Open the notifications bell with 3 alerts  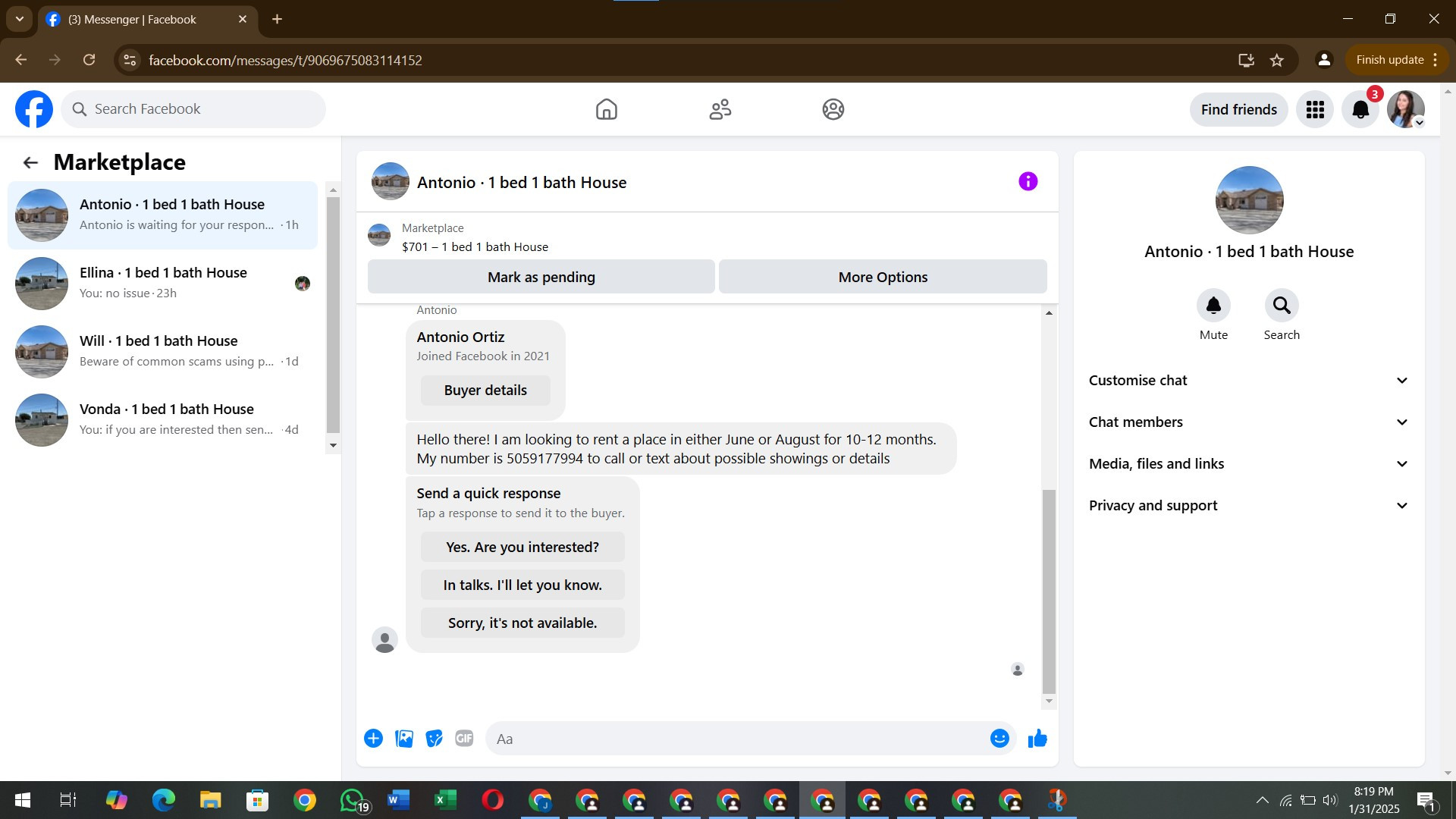coord(1360,109)
